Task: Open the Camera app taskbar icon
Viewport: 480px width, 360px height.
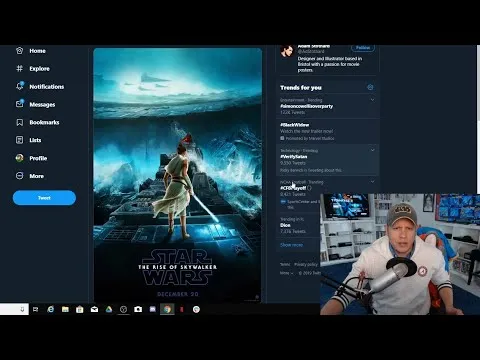Action: click(138, 309)
